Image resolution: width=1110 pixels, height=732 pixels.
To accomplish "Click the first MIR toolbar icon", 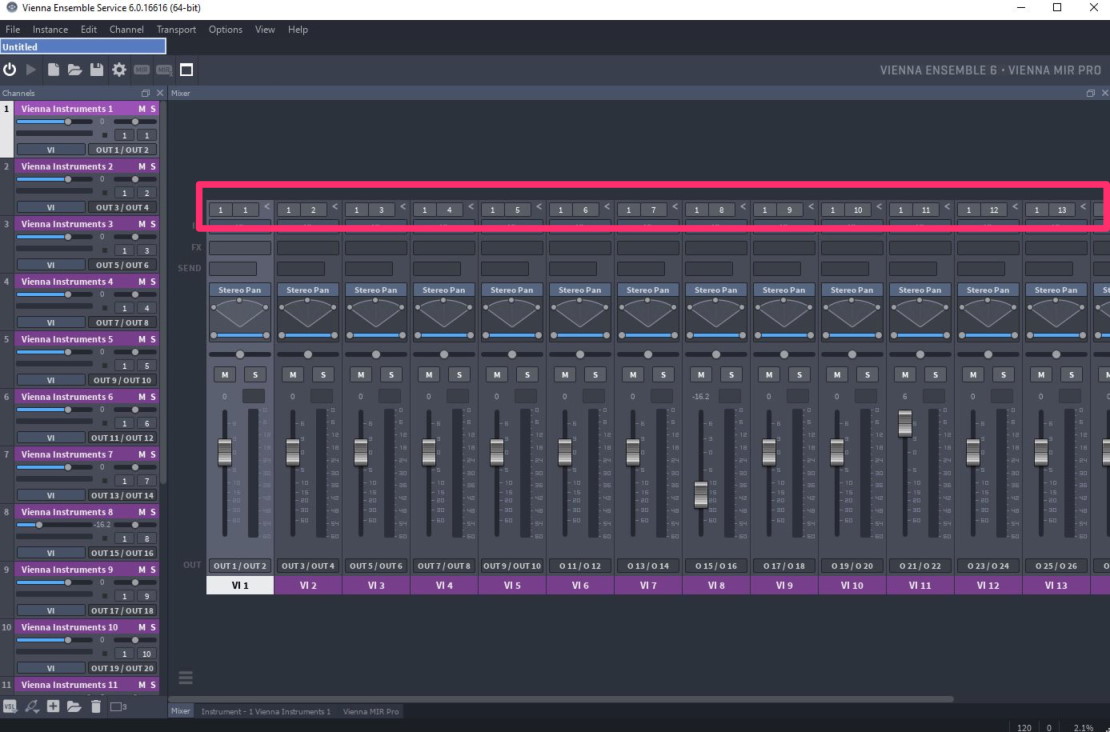I will click(142, 69).
